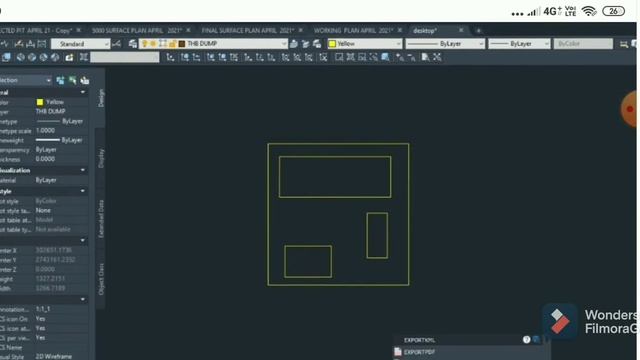The width and height of the screenshot is (640, 360).
Task: Click the light-blue icon at start of second toolbar row
Action: (x=6, y=58)
